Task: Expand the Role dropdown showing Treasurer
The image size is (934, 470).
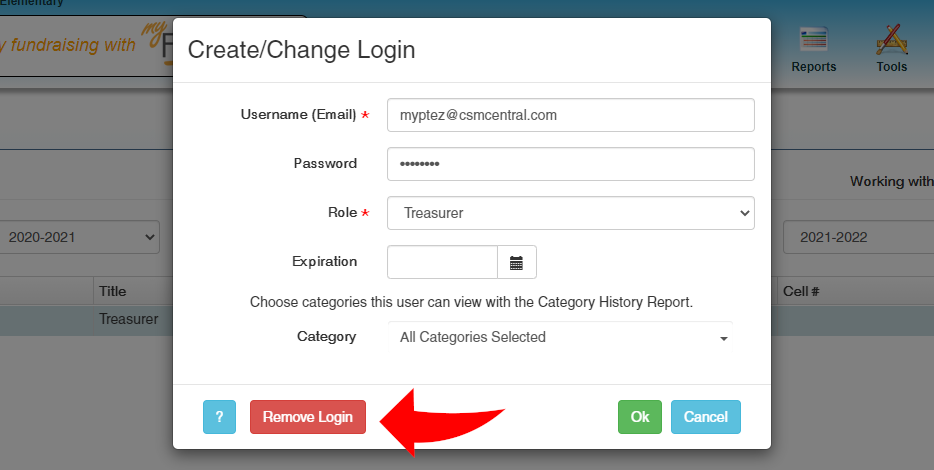Action: pos(570,213)
